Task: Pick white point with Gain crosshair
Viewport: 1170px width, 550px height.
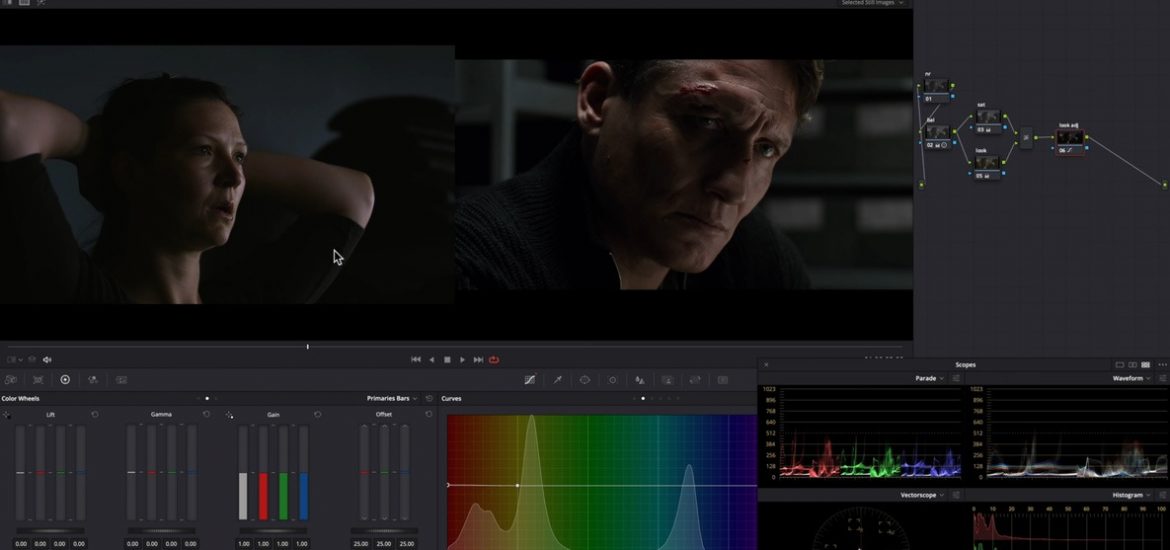Action: click(x=229, y=414)
